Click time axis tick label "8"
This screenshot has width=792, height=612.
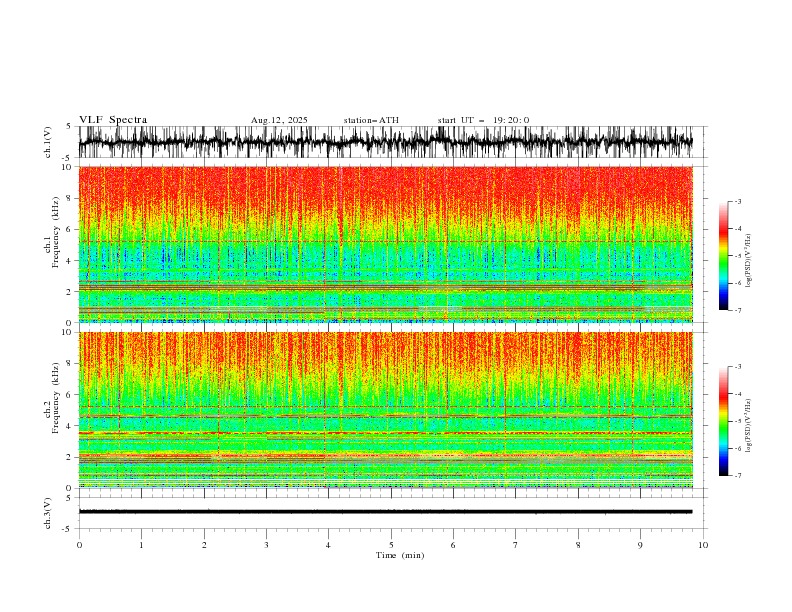578,545
